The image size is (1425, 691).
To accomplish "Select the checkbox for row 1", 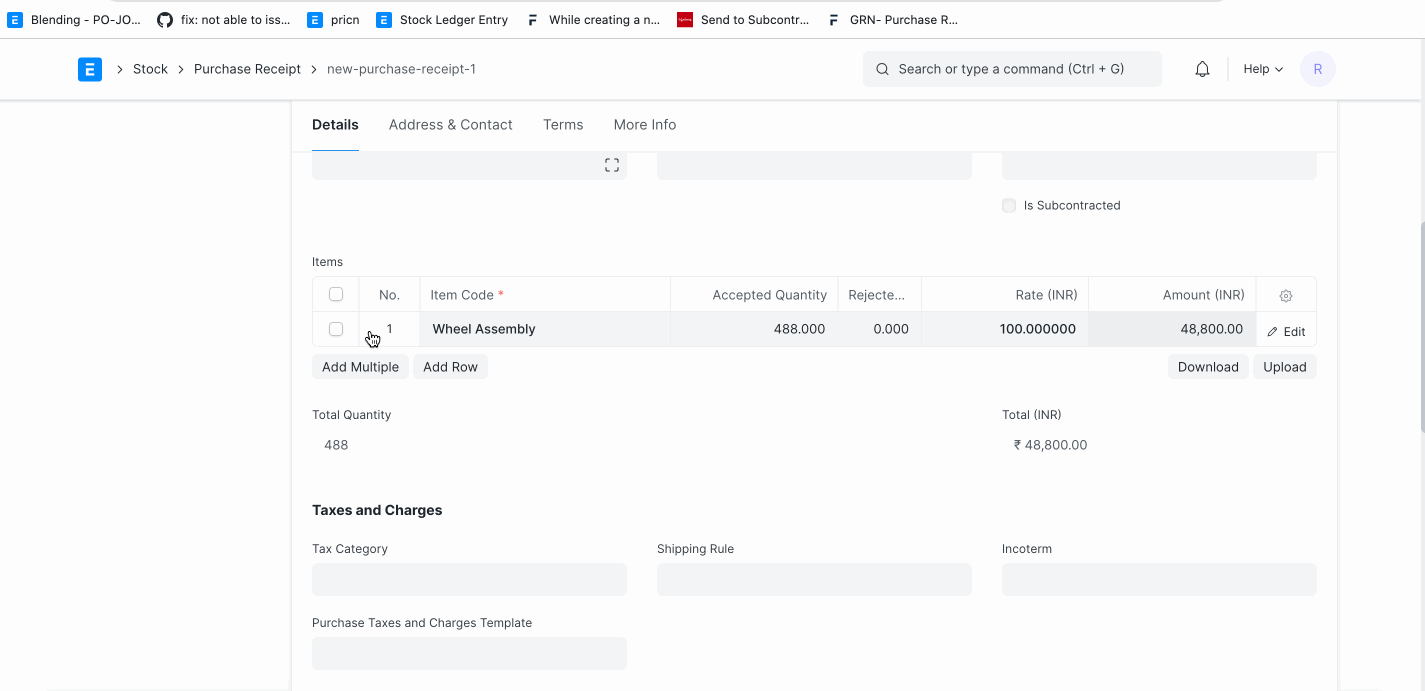I will click(x=336, y=329).
